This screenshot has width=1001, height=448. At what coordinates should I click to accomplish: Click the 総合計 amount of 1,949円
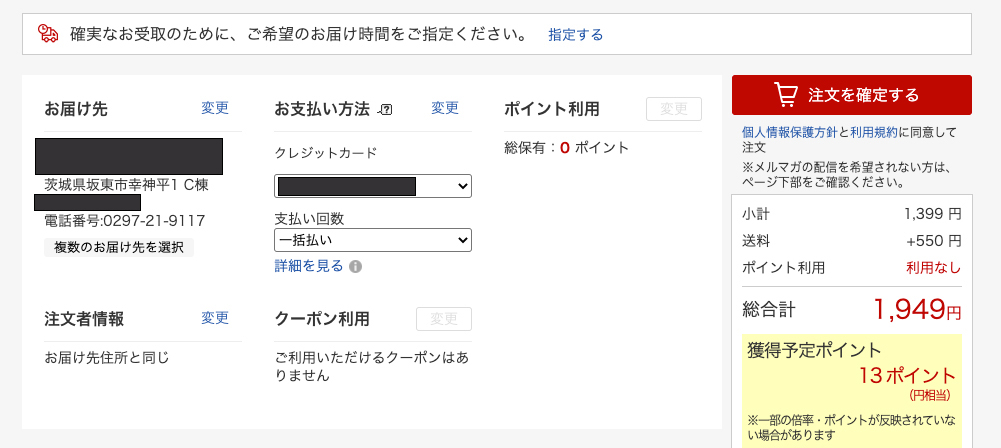coord(916,310)
